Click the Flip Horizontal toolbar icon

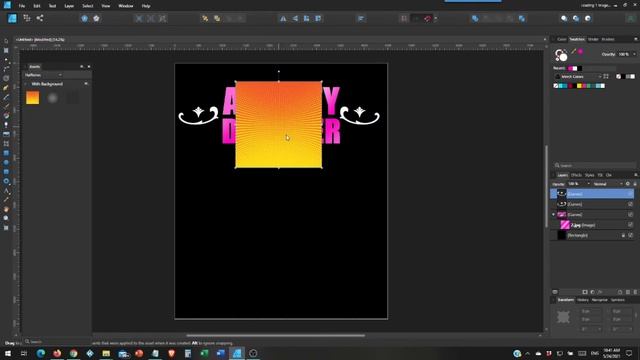[283, 18]
